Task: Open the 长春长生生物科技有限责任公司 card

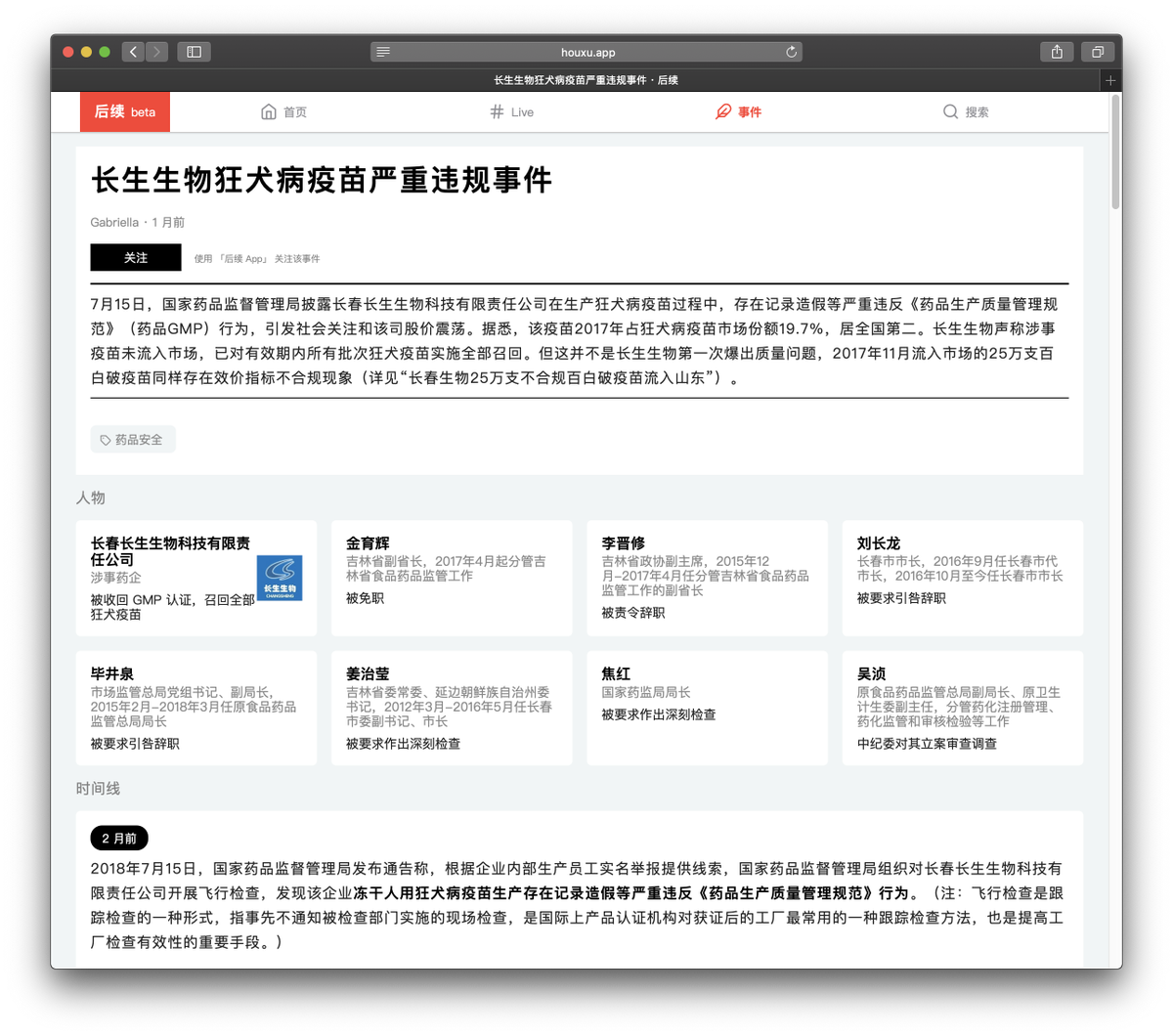Action: [x=196, y=579]
